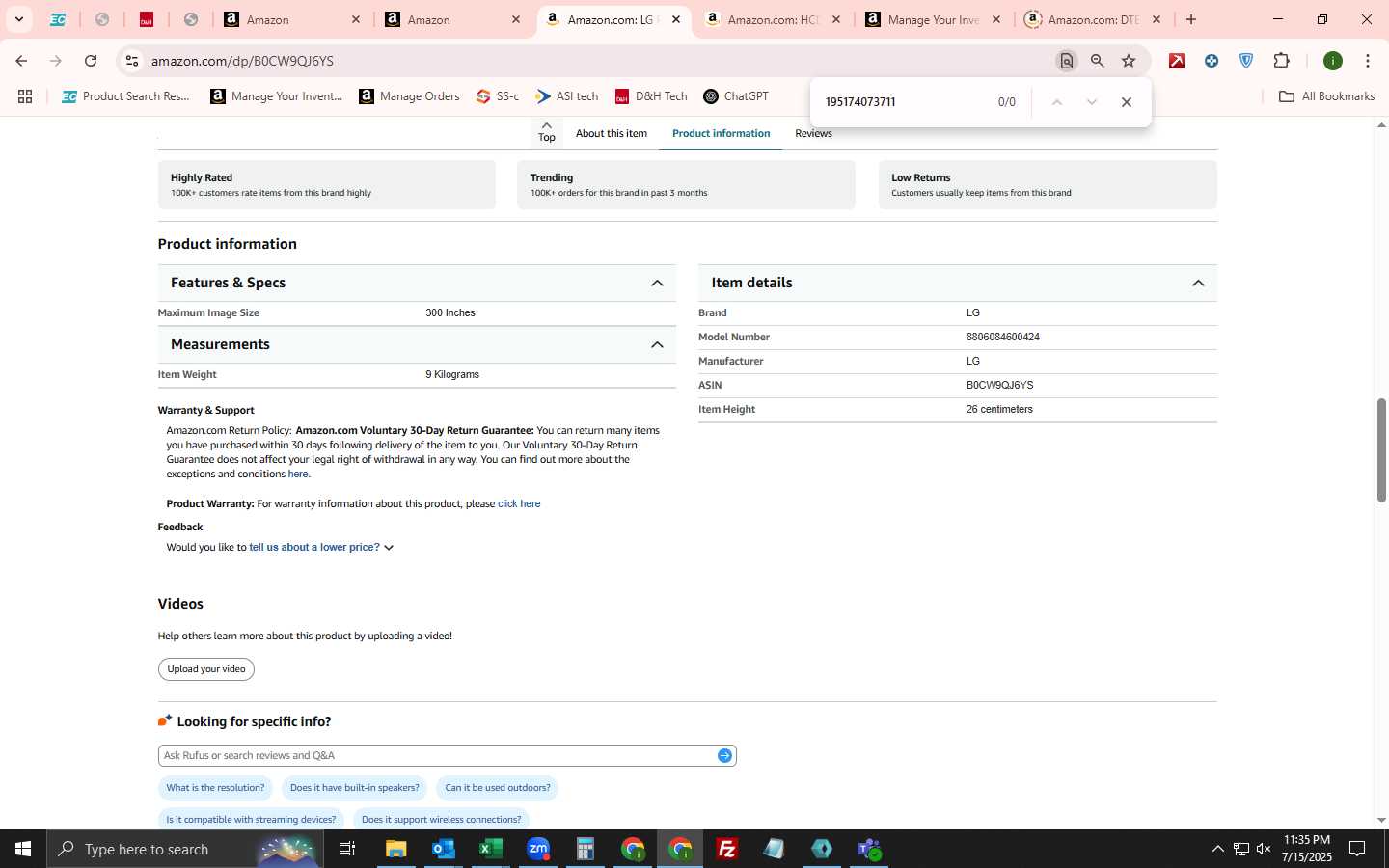Switch to Manage Your Inventory browser tab

(934, 19)
